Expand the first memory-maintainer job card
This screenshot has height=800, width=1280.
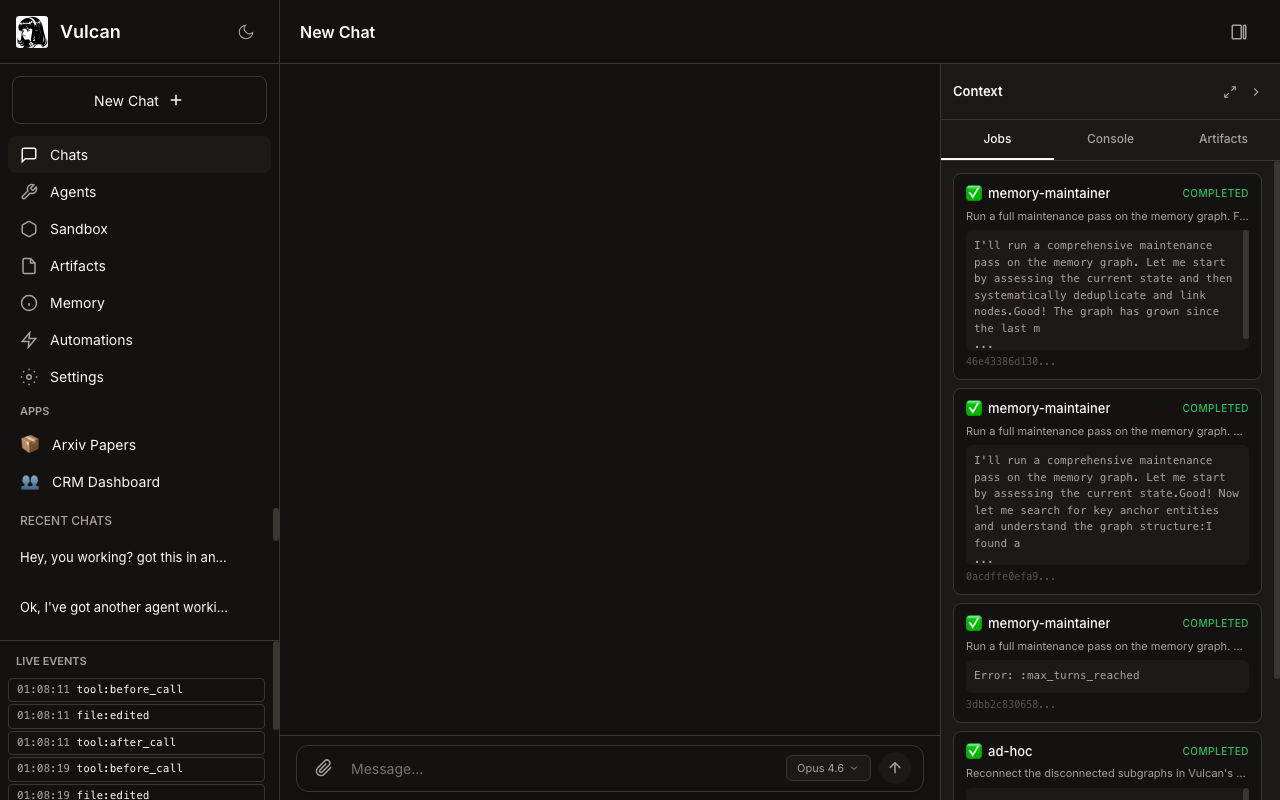coord(1048,193)
